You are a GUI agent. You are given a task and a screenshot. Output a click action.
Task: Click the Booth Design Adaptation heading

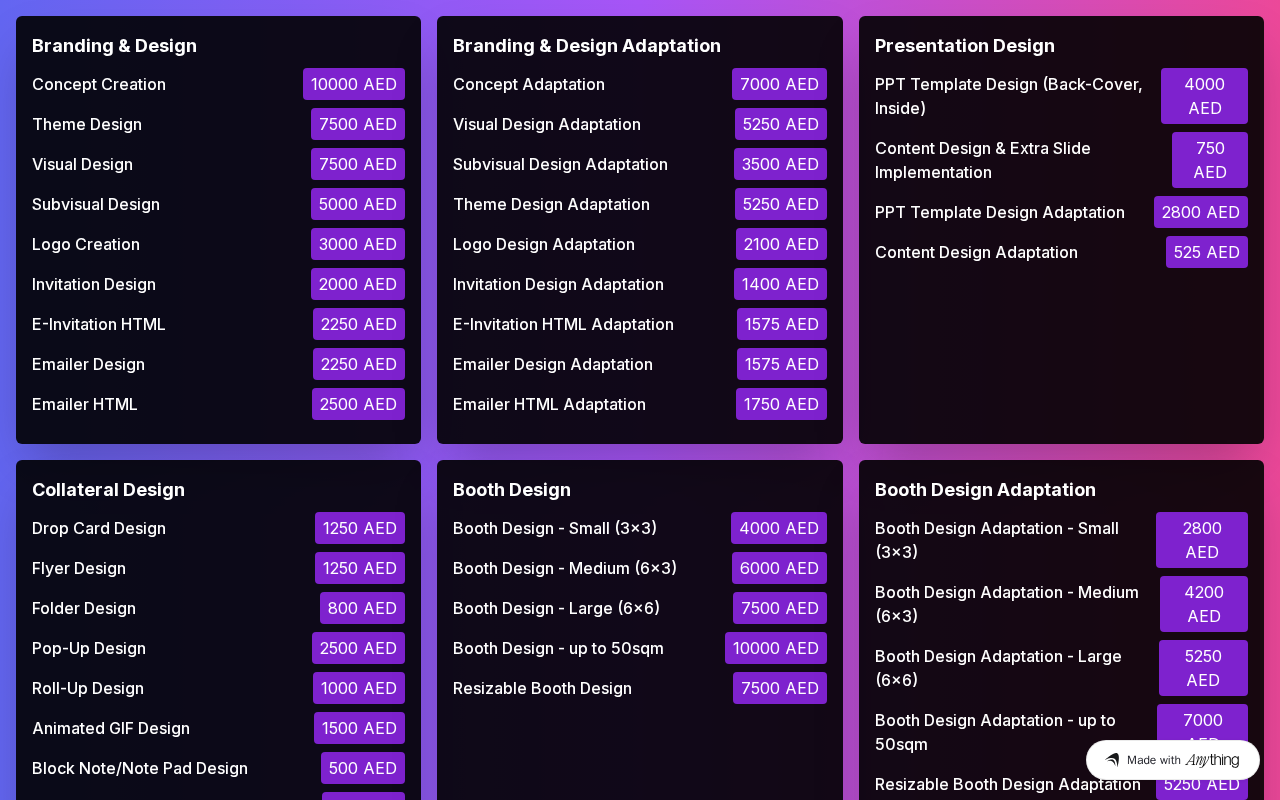click(x=985, y=490)
